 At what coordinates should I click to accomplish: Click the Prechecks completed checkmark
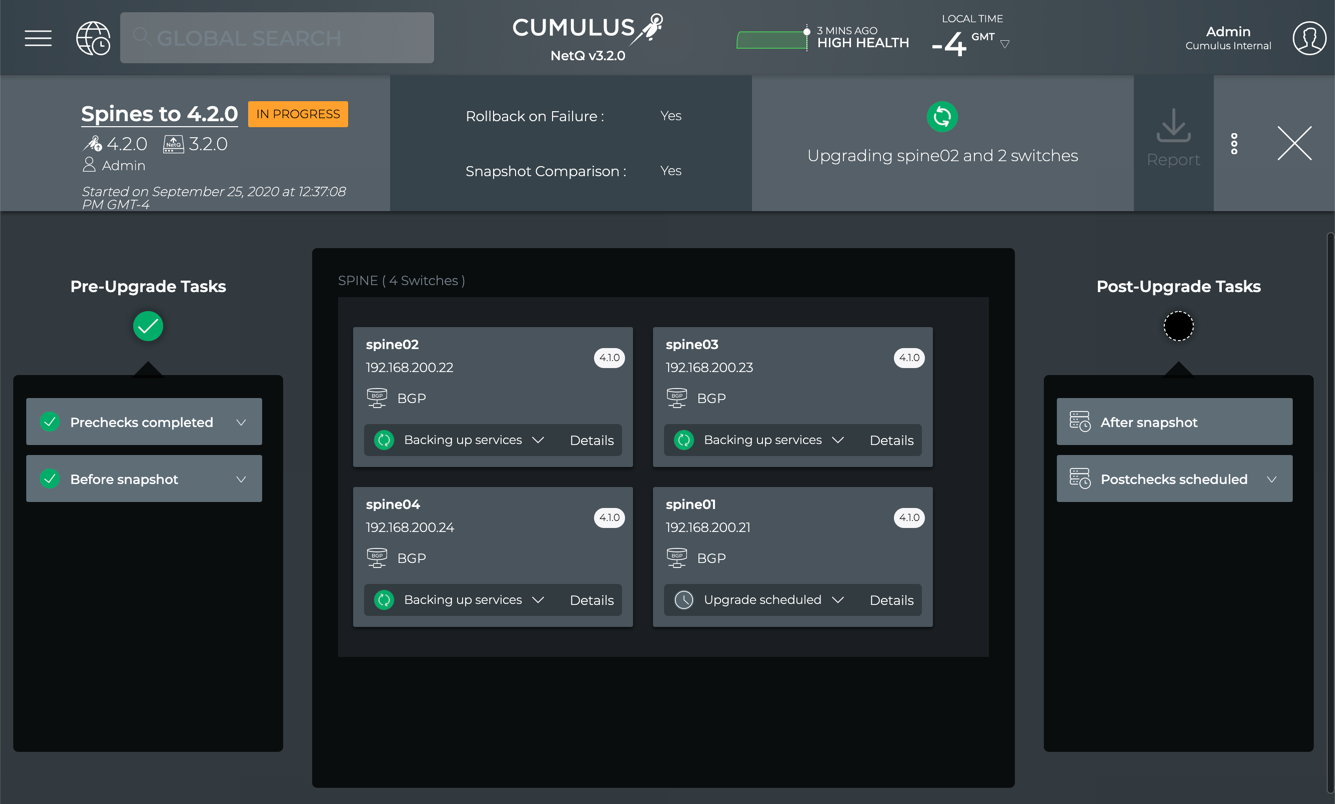click(x=50, y=422)
